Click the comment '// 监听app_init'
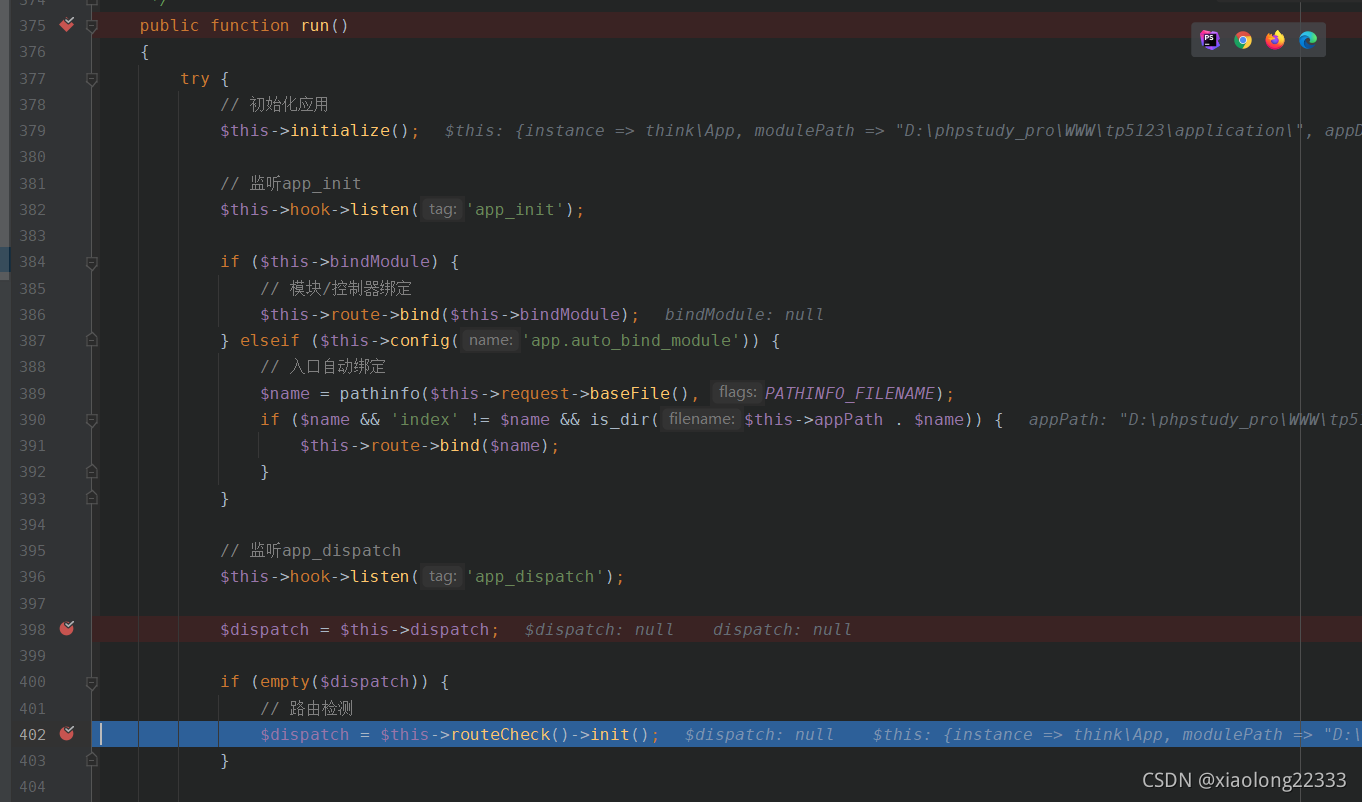 (x=291, y=183)
